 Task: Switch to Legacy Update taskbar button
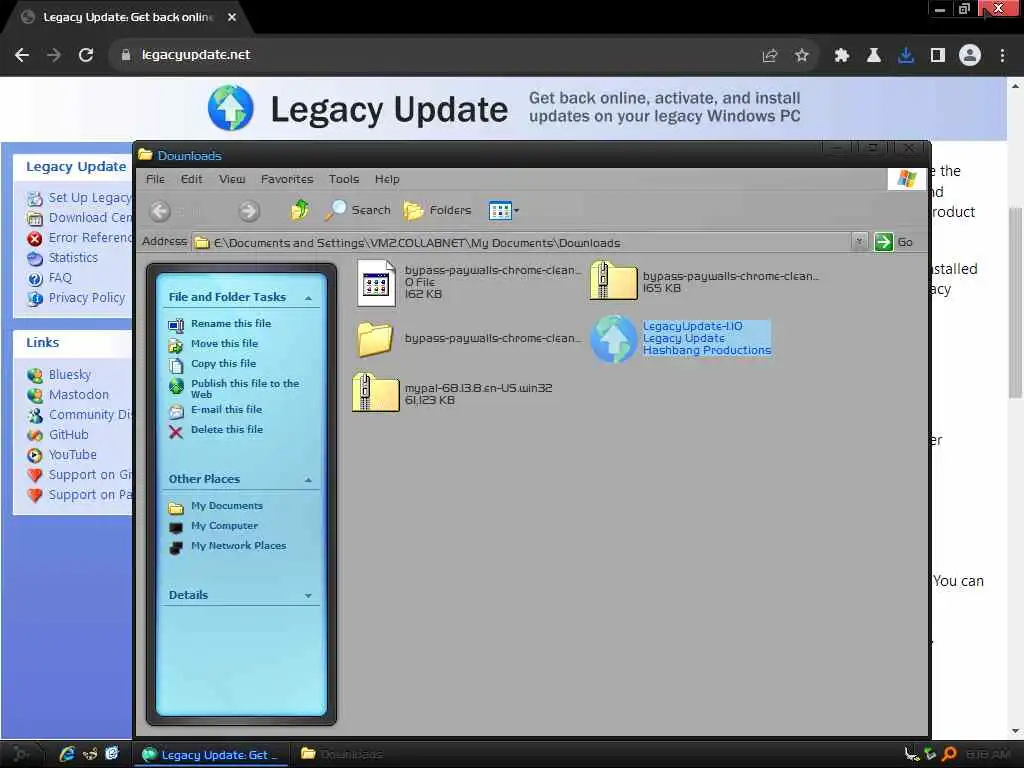211,755
